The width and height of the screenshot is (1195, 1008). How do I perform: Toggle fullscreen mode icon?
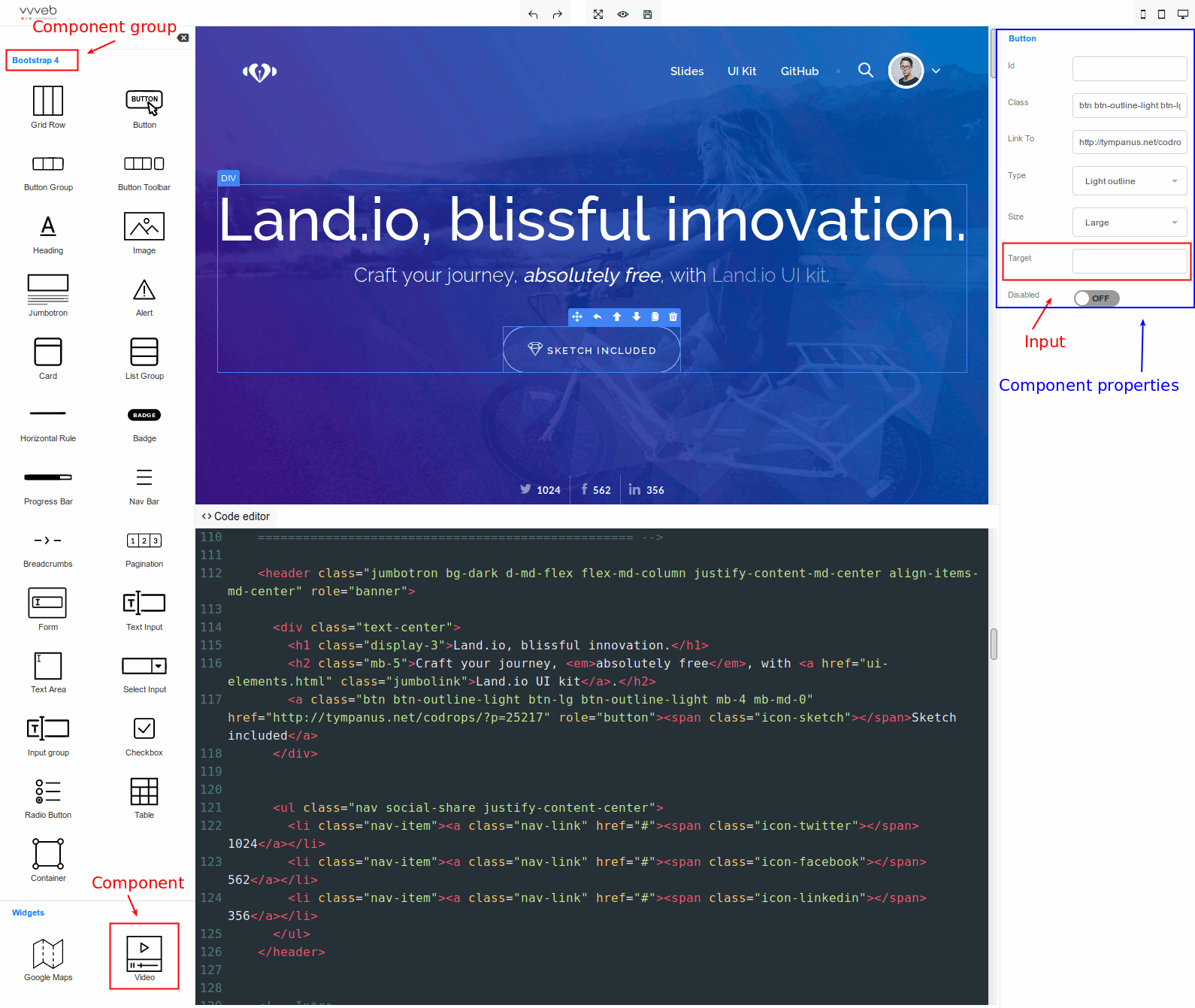598,14
